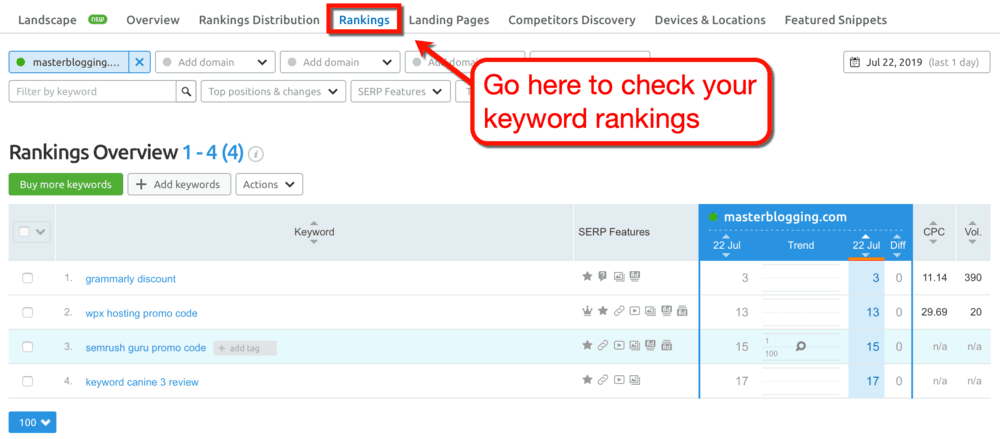Click the Add keywords button
Image resolution: width=1000 pixels, height=439 pixels.
tap(179, 184)
